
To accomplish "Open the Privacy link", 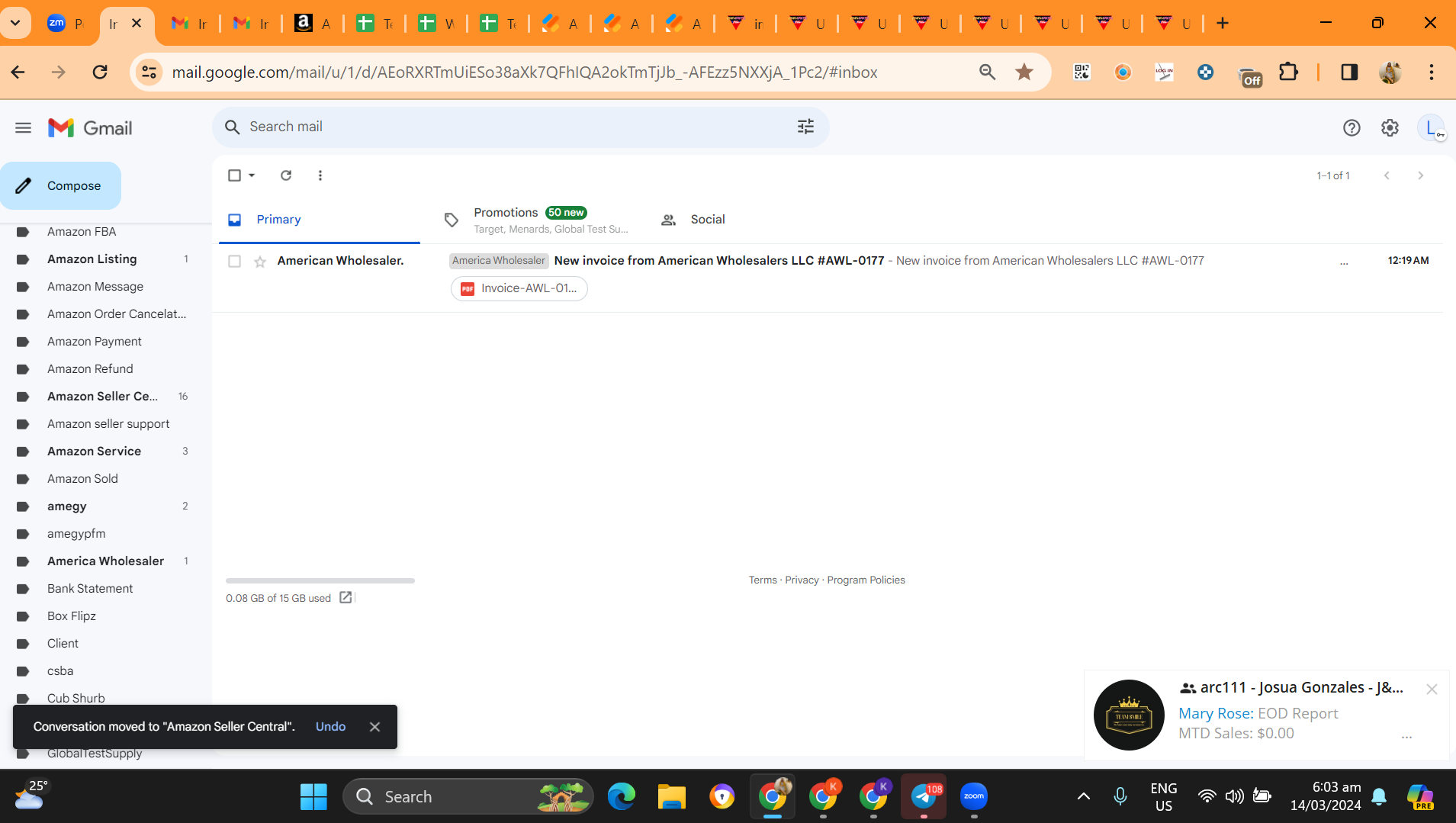I will point(802,580).
